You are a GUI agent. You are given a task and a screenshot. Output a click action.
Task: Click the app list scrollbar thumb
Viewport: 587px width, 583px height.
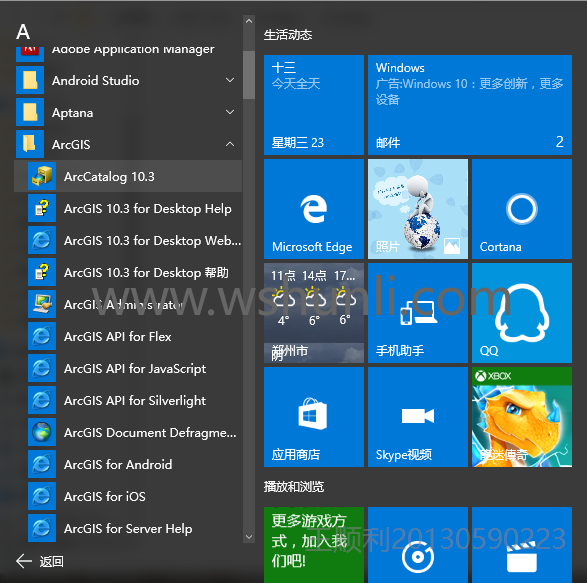pos(249,75)
